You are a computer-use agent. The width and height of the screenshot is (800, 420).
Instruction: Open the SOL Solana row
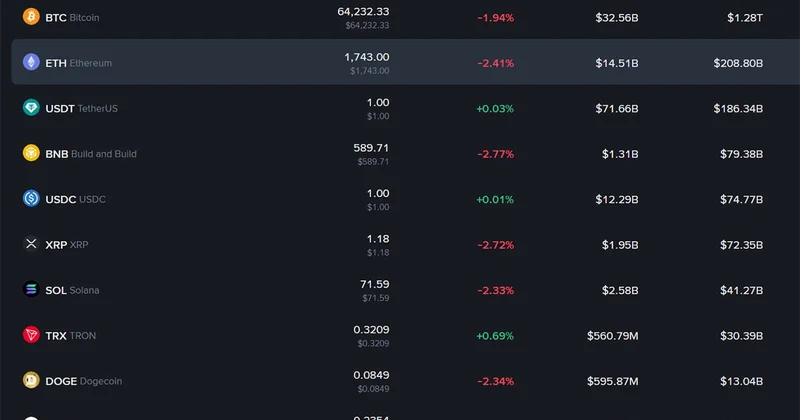406,290
